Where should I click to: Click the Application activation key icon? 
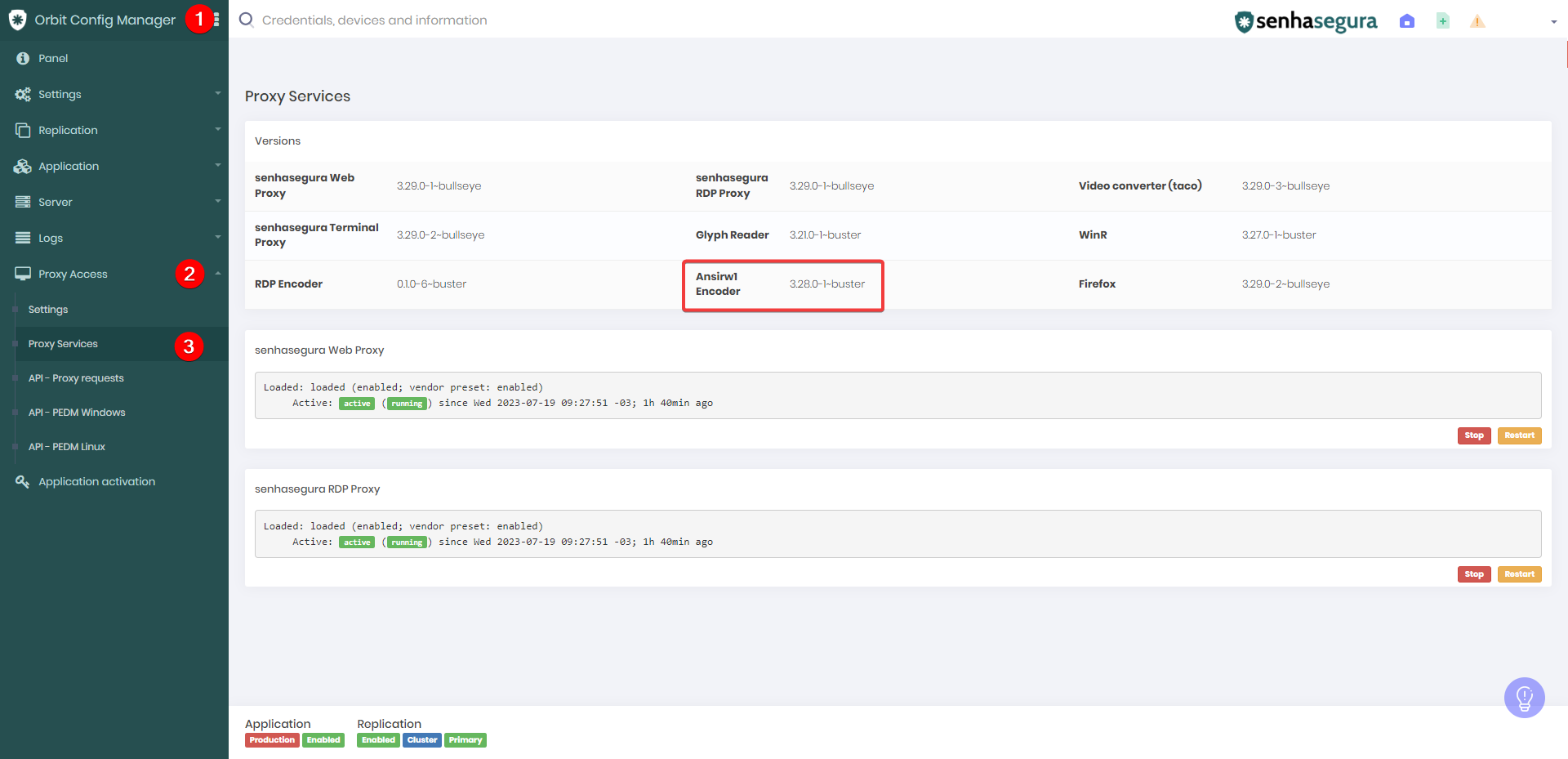[x=23, y=481]
